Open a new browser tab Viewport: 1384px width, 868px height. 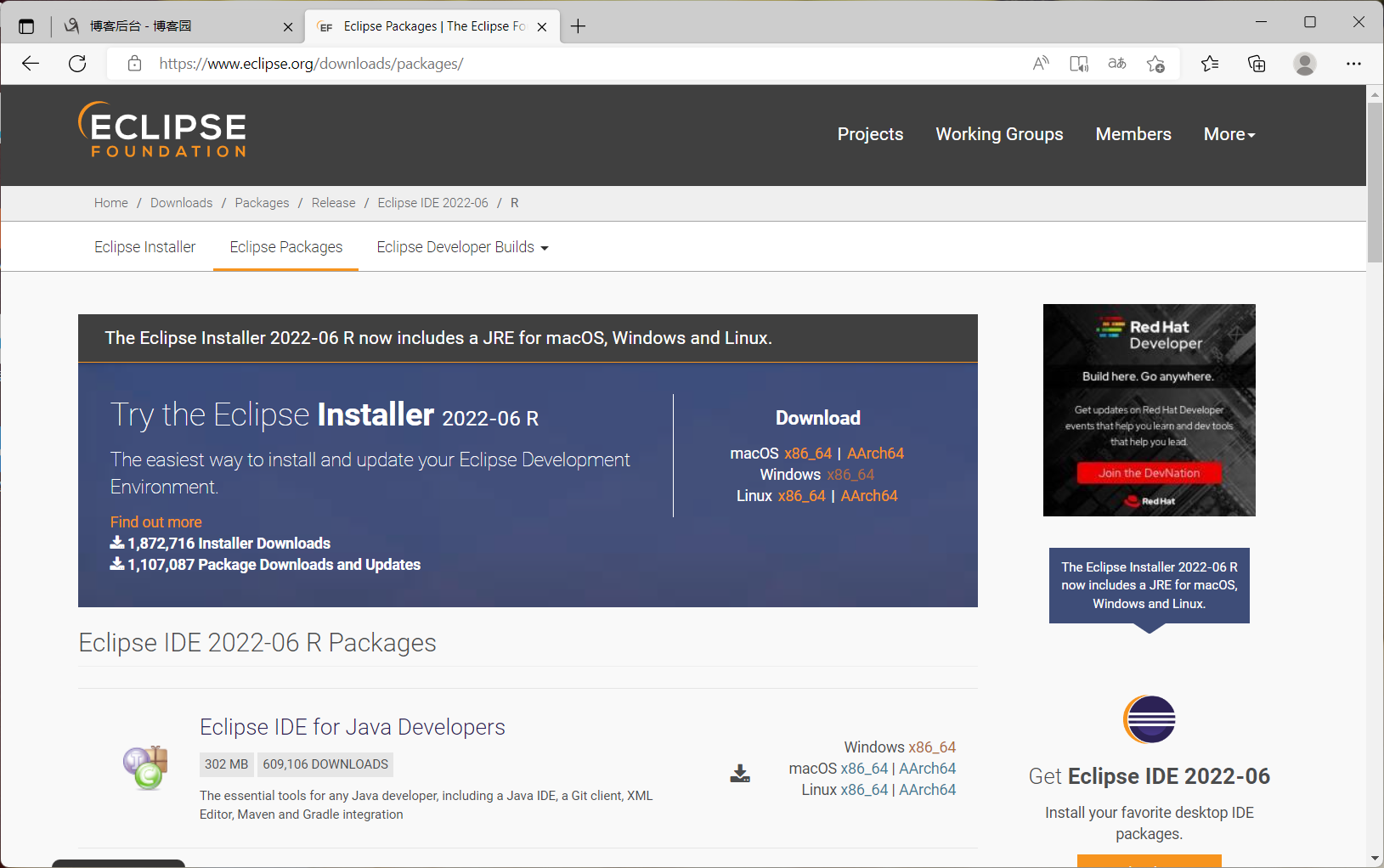(578, 26)
